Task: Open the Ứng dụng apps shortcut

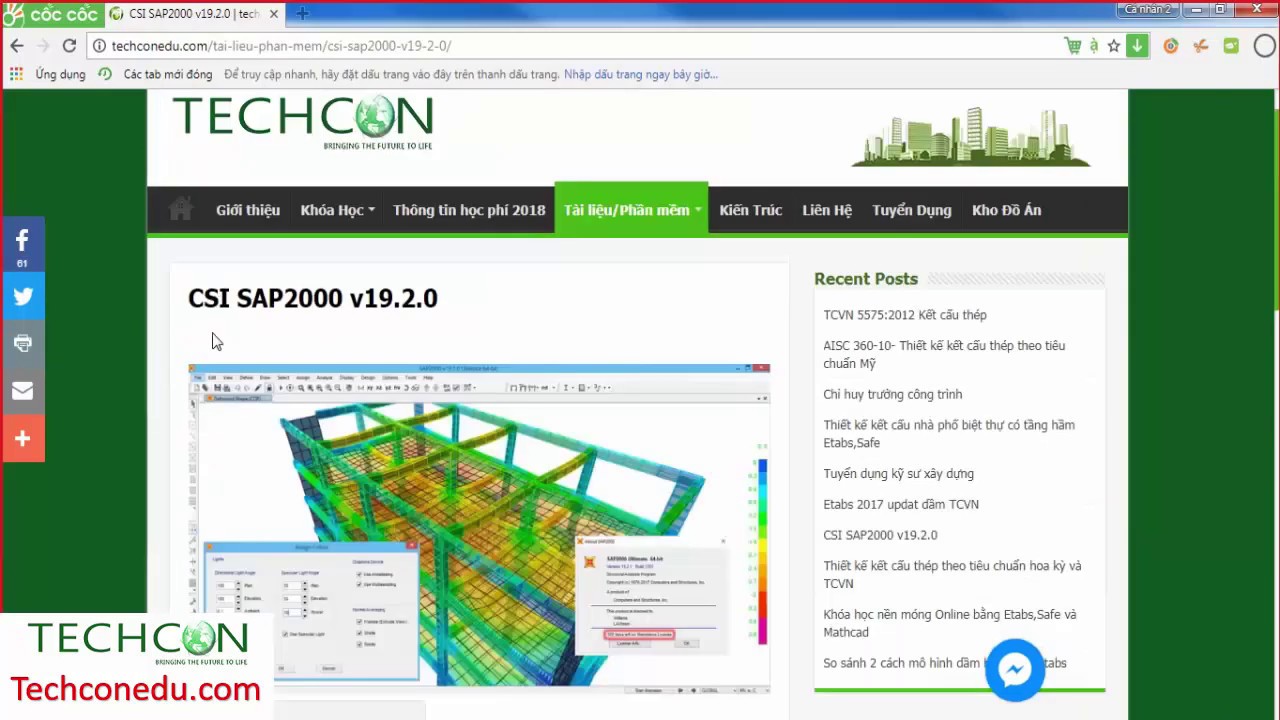Action: tap(48, 74)
